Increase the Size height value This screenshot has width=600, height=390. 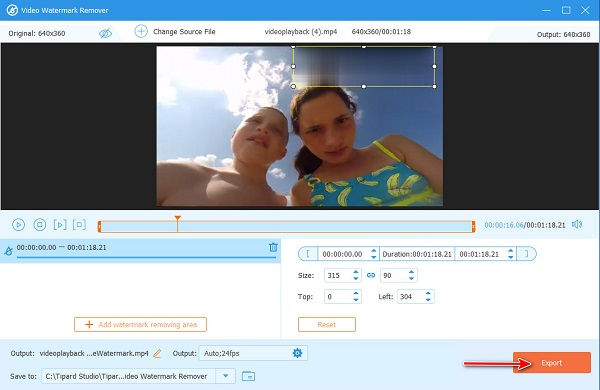click(411, 272)
